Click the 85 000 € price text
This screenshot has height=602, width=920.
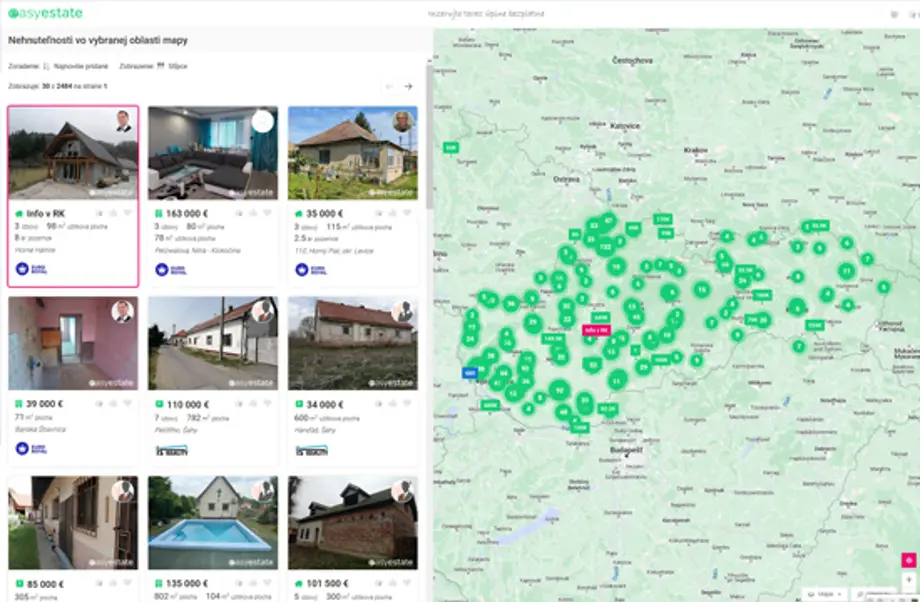tap(45, 584)
